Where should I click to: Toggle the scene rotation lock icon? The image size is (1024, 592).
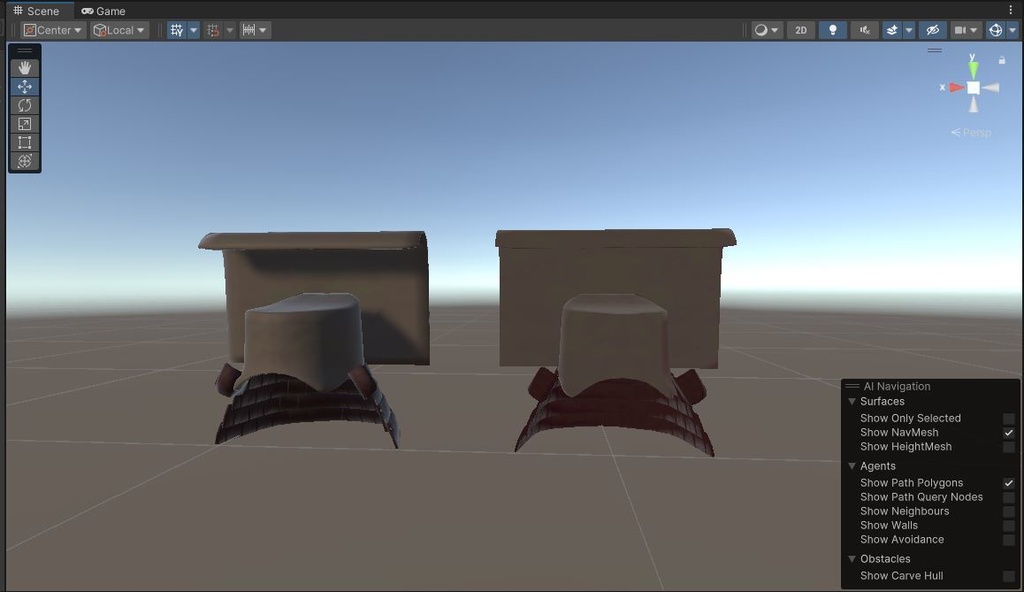[1002, 60]
